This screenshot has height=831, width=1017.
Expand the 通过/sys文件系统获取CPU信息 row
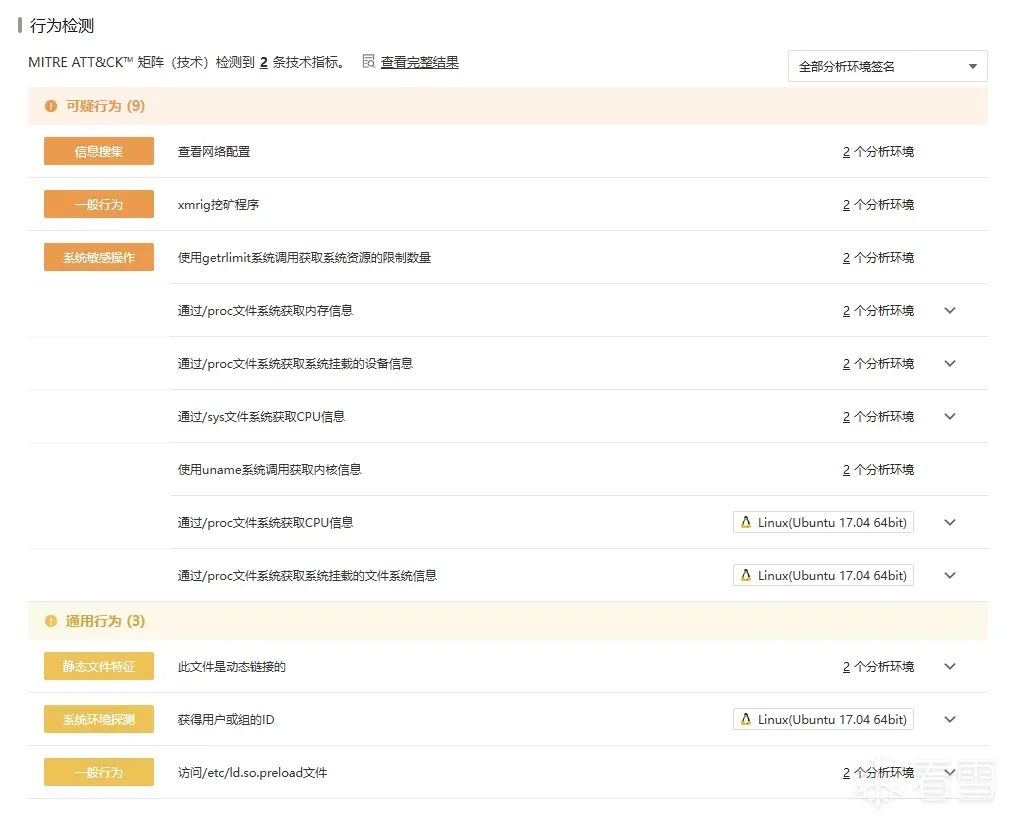coord(950,417)
